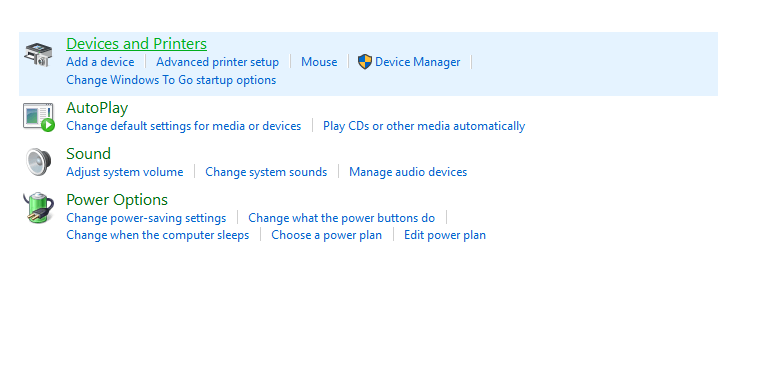The image size is (765, 382).
Task: Open Mouse settings link
Action: (319, 62)
